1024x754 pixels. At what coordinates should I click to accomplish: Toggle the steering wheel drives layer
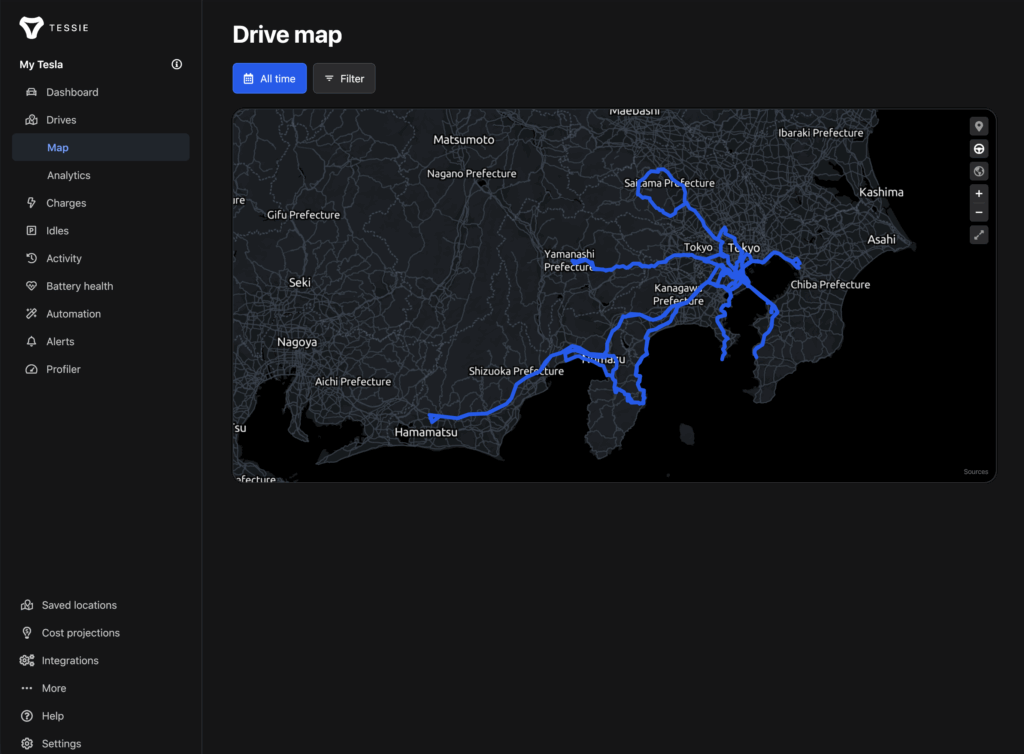978,149
